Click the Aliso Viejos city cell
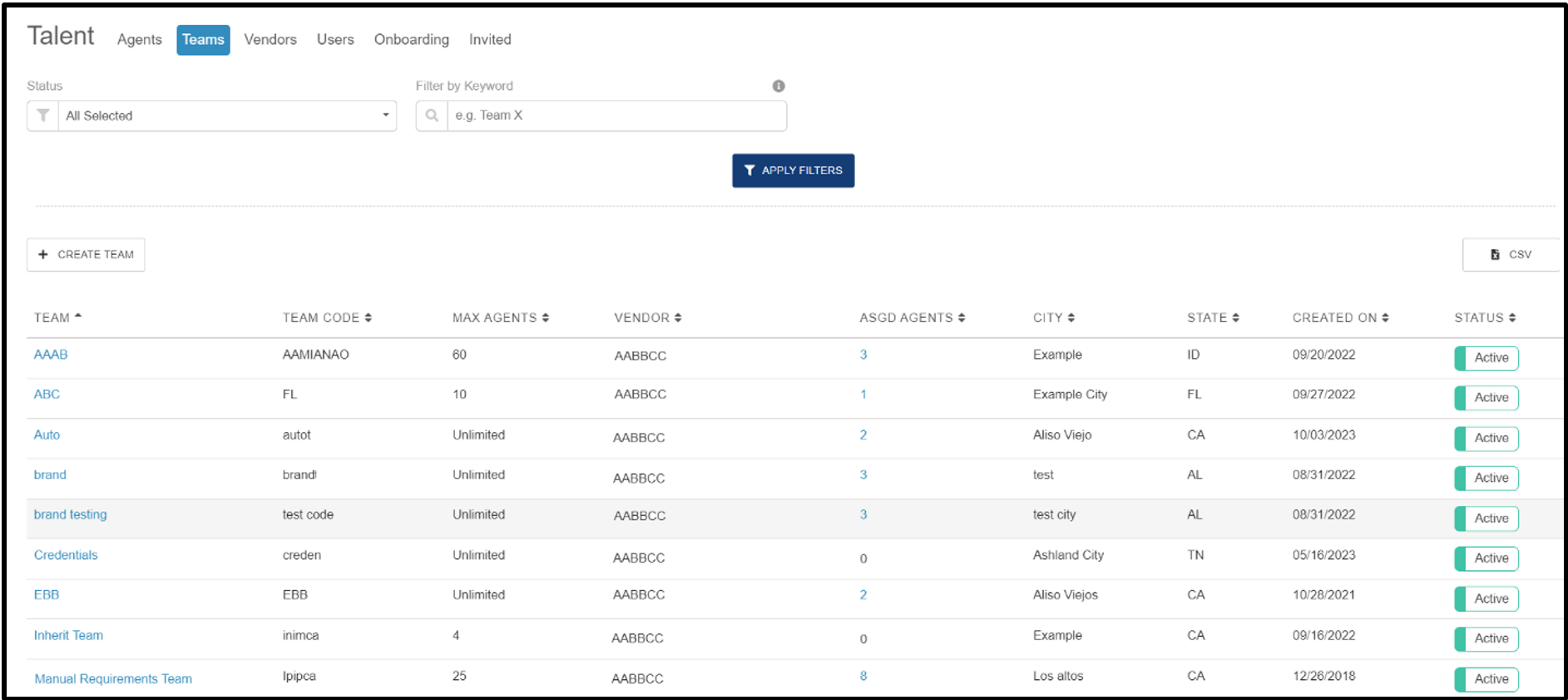 click(1066, 595)
